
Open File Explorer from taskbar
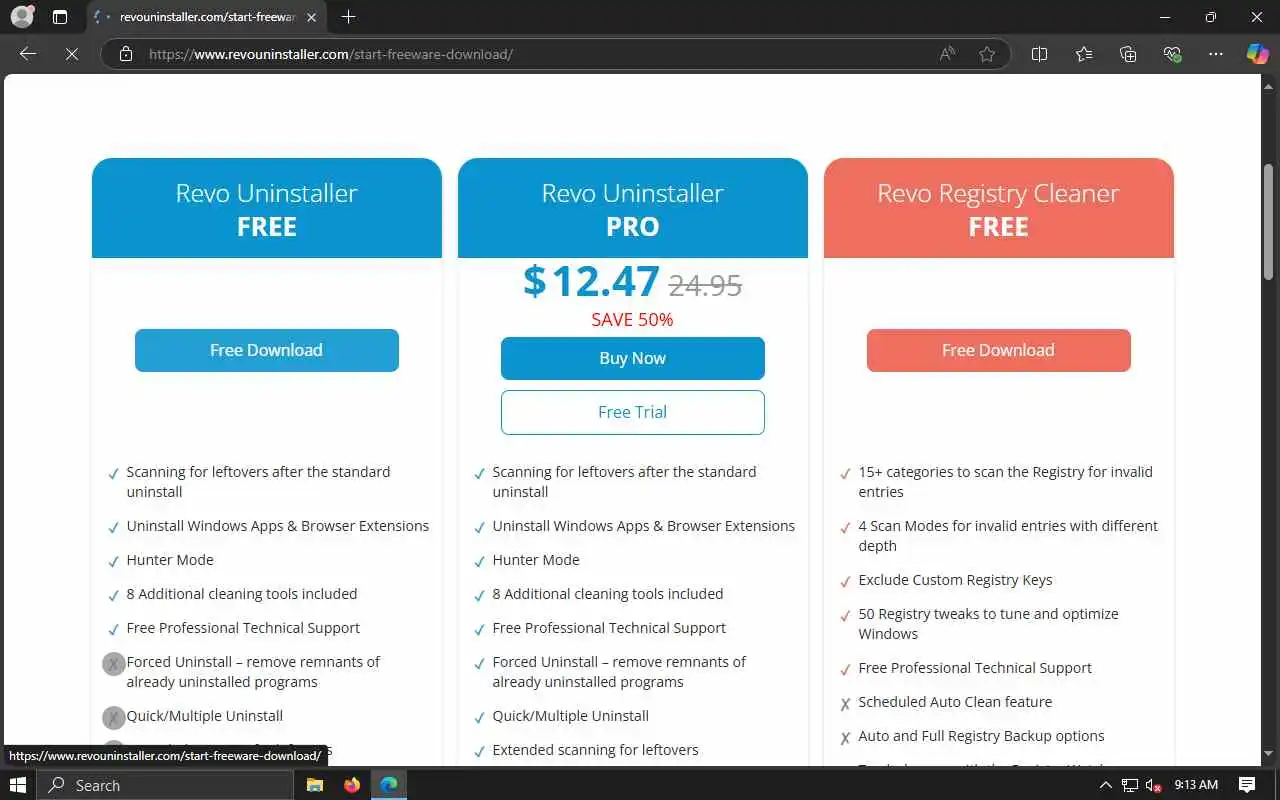(314, 785)
